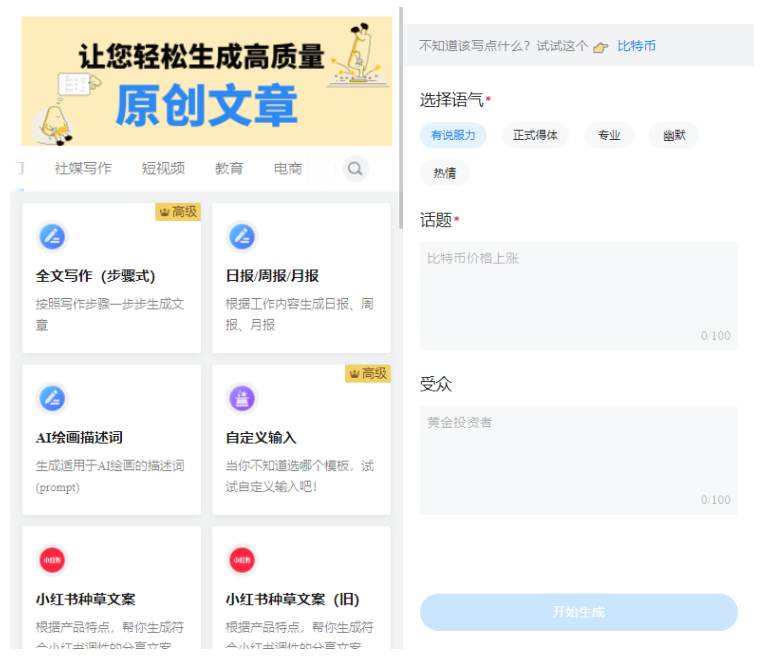Click the 比特币 suggestion link
The height and width of the screenshot is (667, 765).
click(x=636, y=46)
